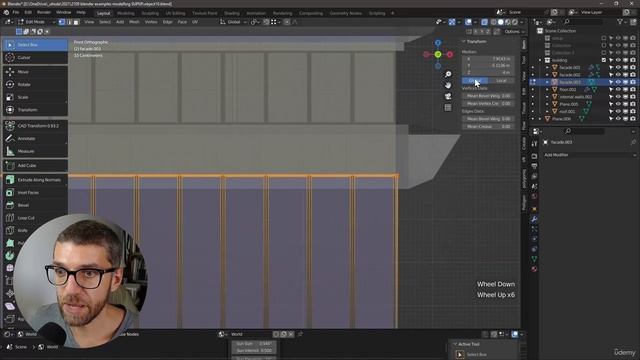The height and width of the screenshot is (360, 640).
Task: Select the Transform tool
Action: (35, 110)
